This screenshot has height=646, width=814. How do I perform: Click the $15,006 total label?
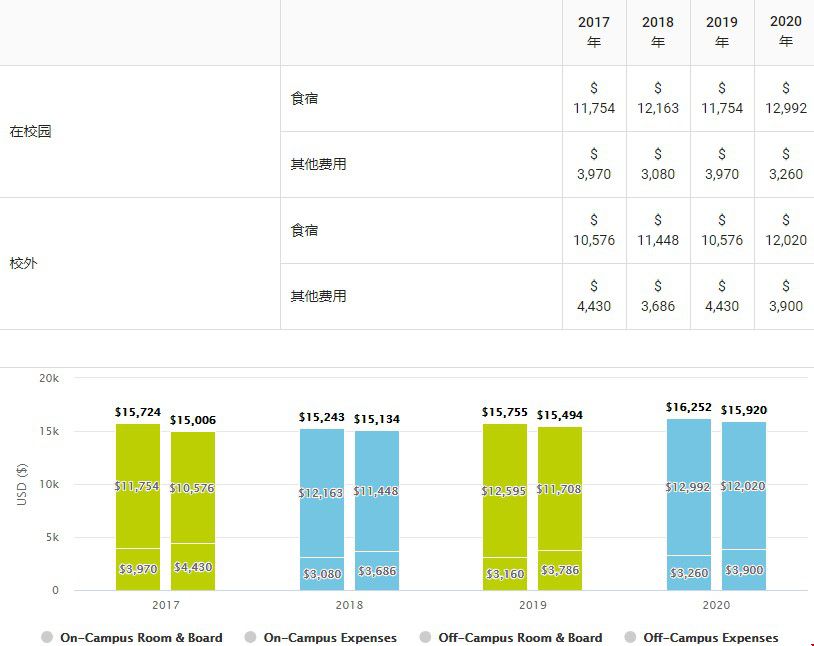click(193, 420)
